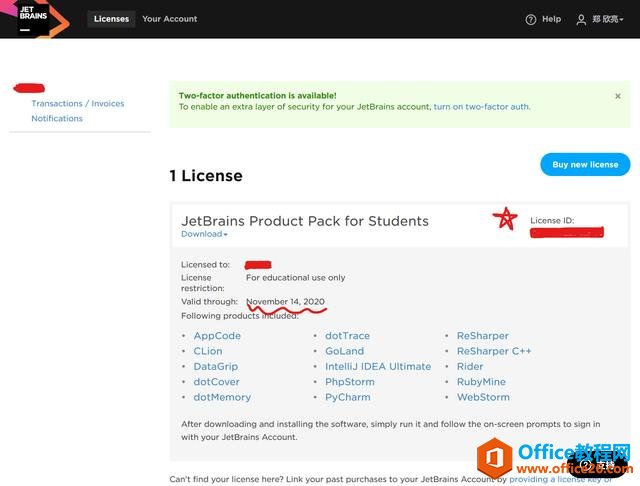The image size is (640, 486).
Task: Click the 'License ID:' label
Action: click(x=552, y=220)
